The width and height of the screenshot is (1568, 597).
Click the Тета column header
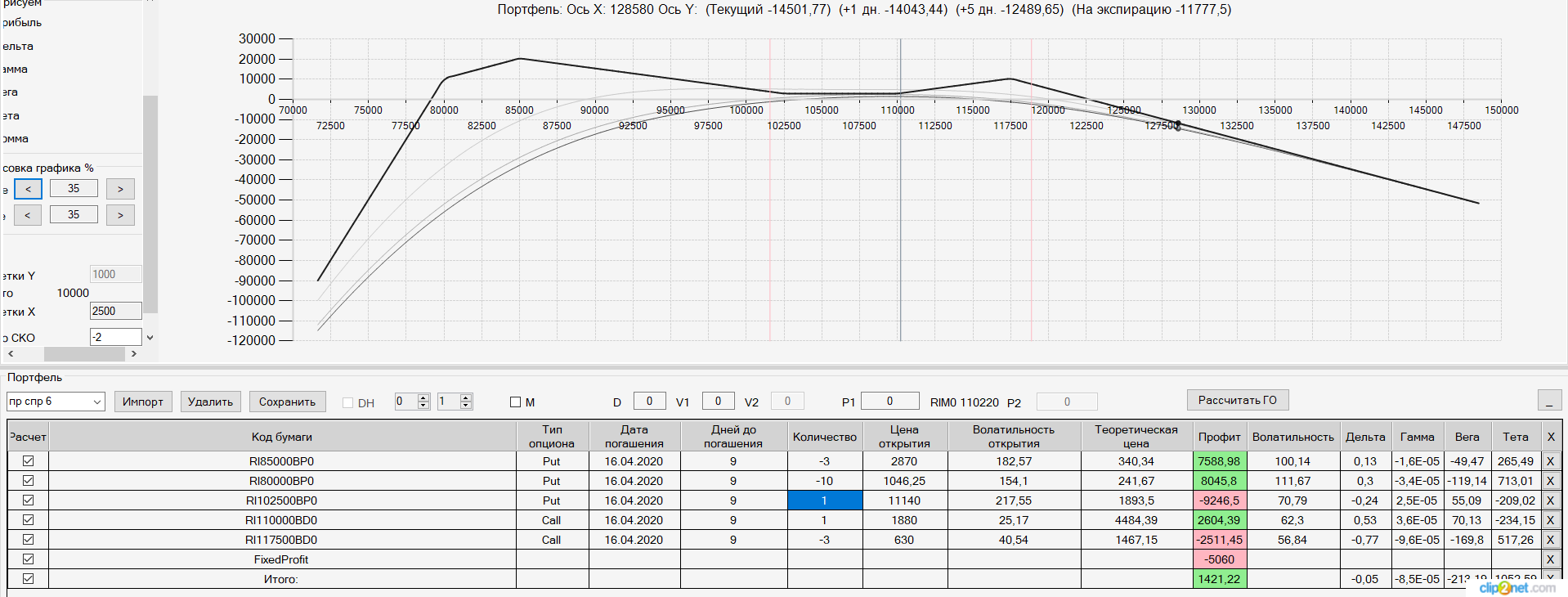pyautogui.click(x=1516, y=437)
